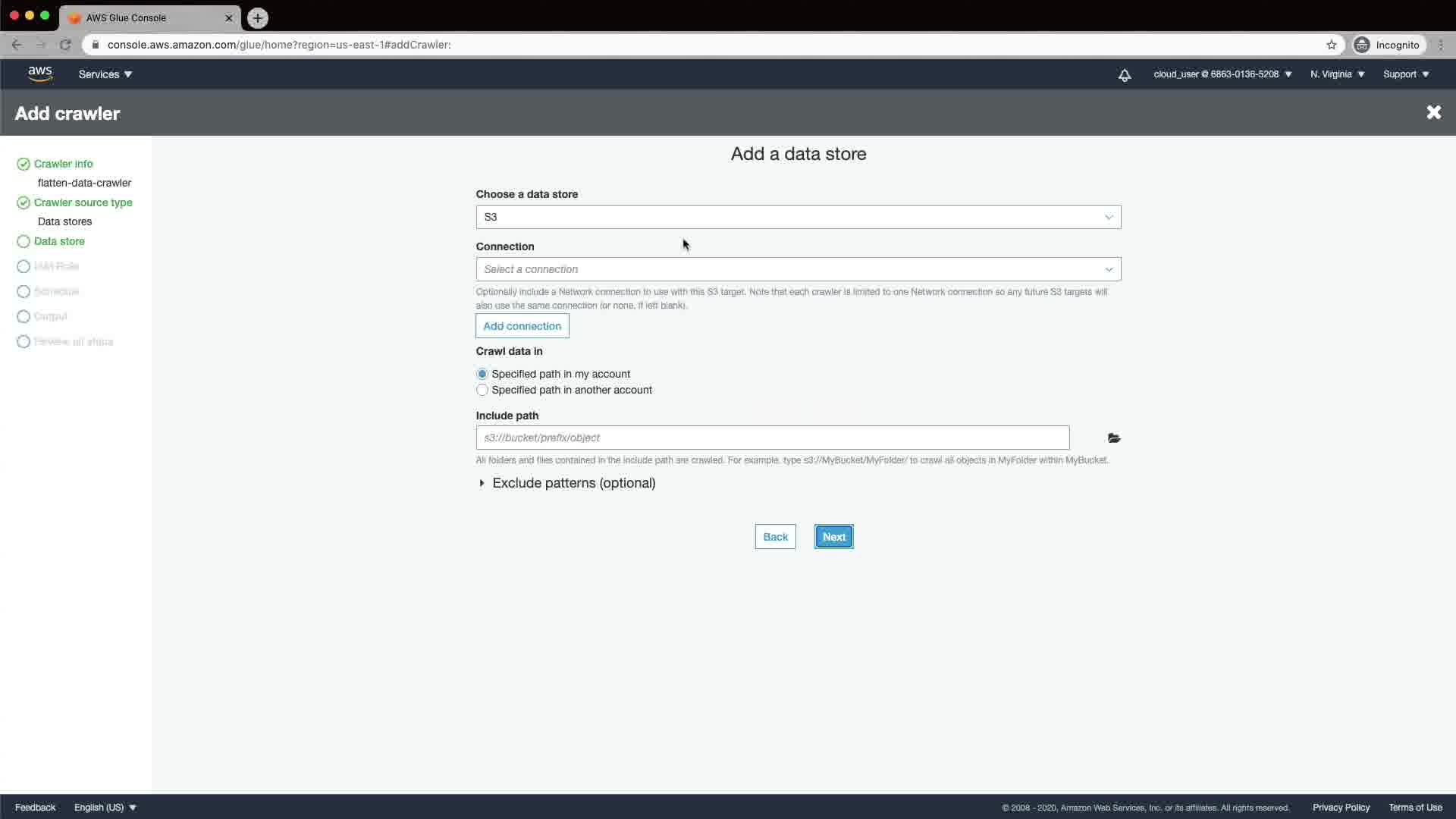Image resolution: width=1456 pixels, height=819 pixels.
Task: Go to Crawler info step
Action: (x=63, y=164)
